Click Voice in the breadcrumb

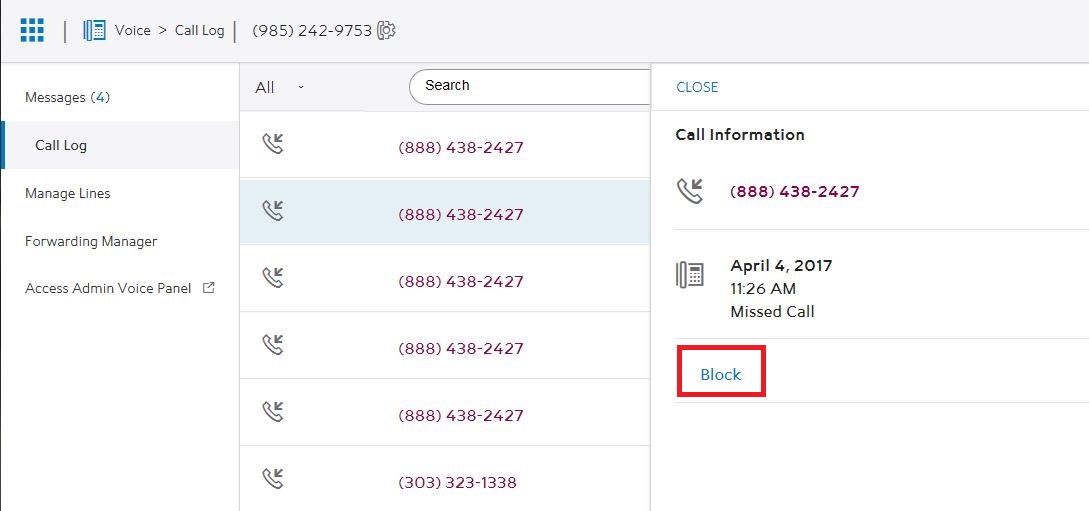132,30
